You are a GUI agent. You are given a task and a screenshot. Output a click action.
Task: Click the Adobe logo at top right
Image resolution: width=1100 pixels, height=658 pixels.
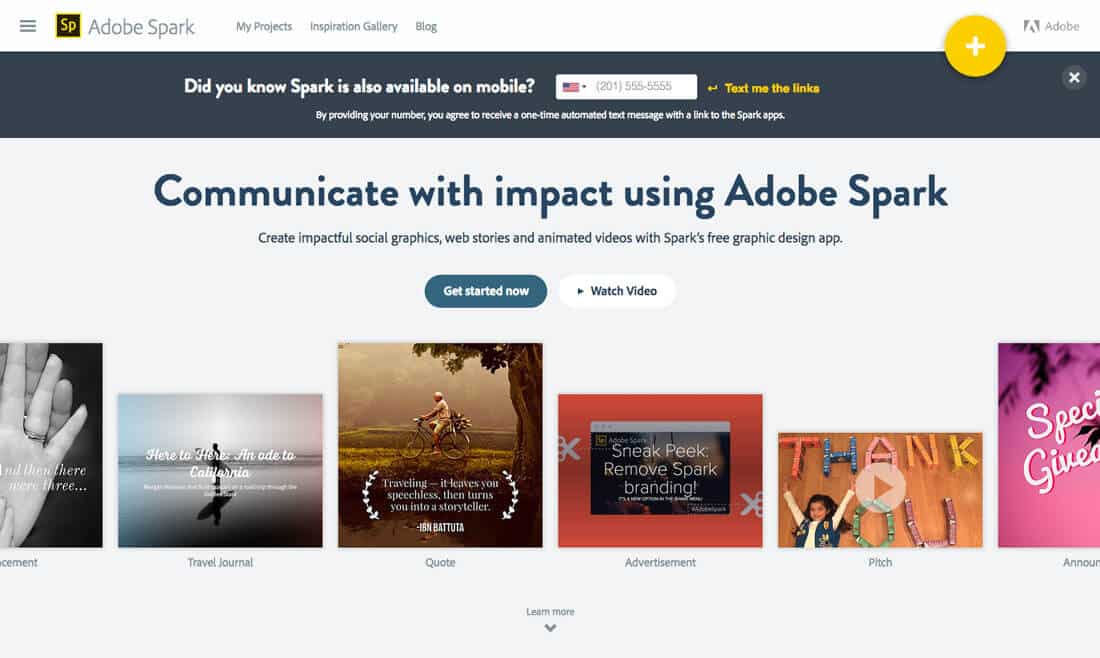point(1053,26)
